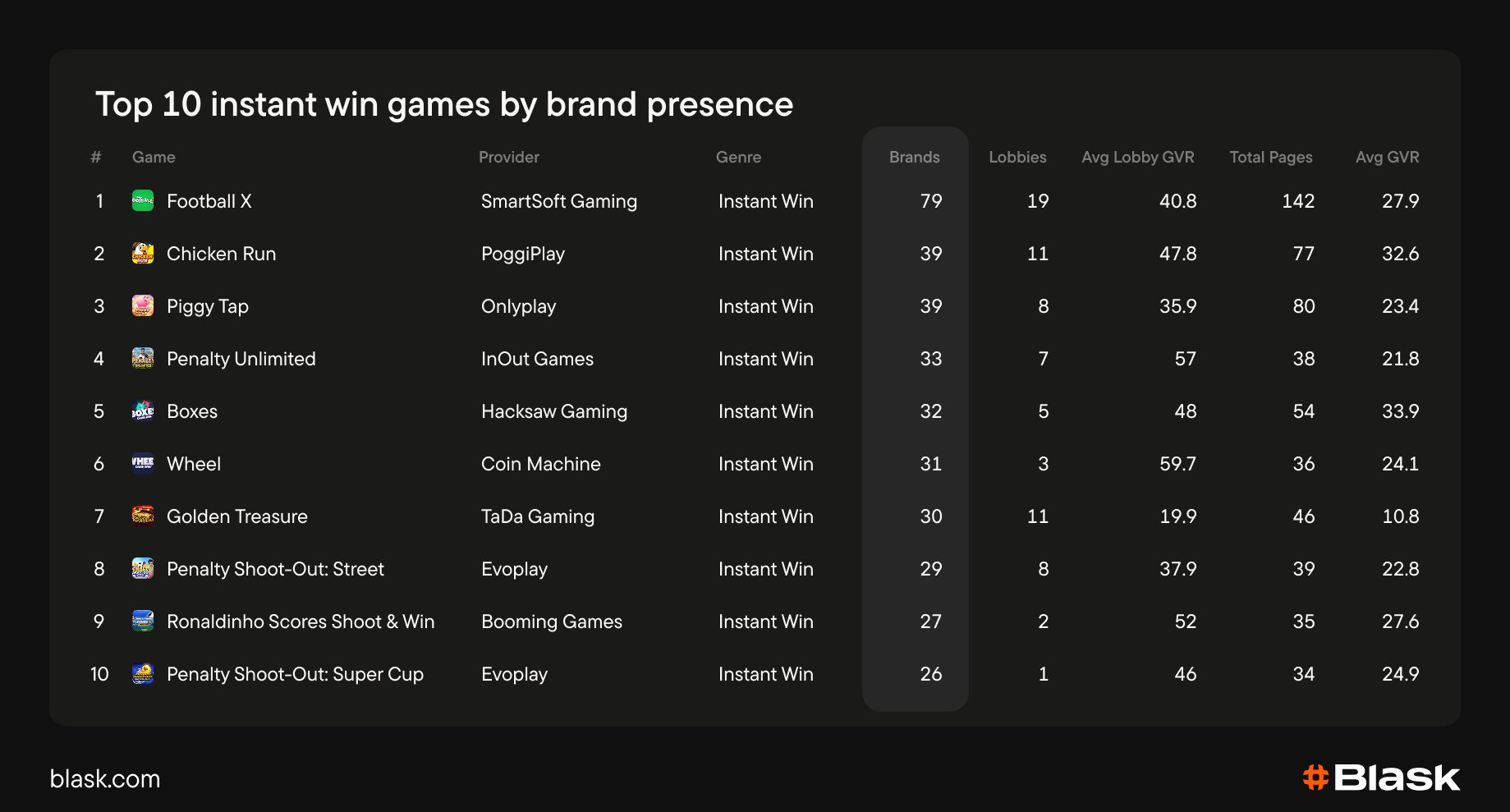Click the game name Ronaldinho Scores Shoot & Win
Screen dimensions: 1510x812
[x=301, y=622]
